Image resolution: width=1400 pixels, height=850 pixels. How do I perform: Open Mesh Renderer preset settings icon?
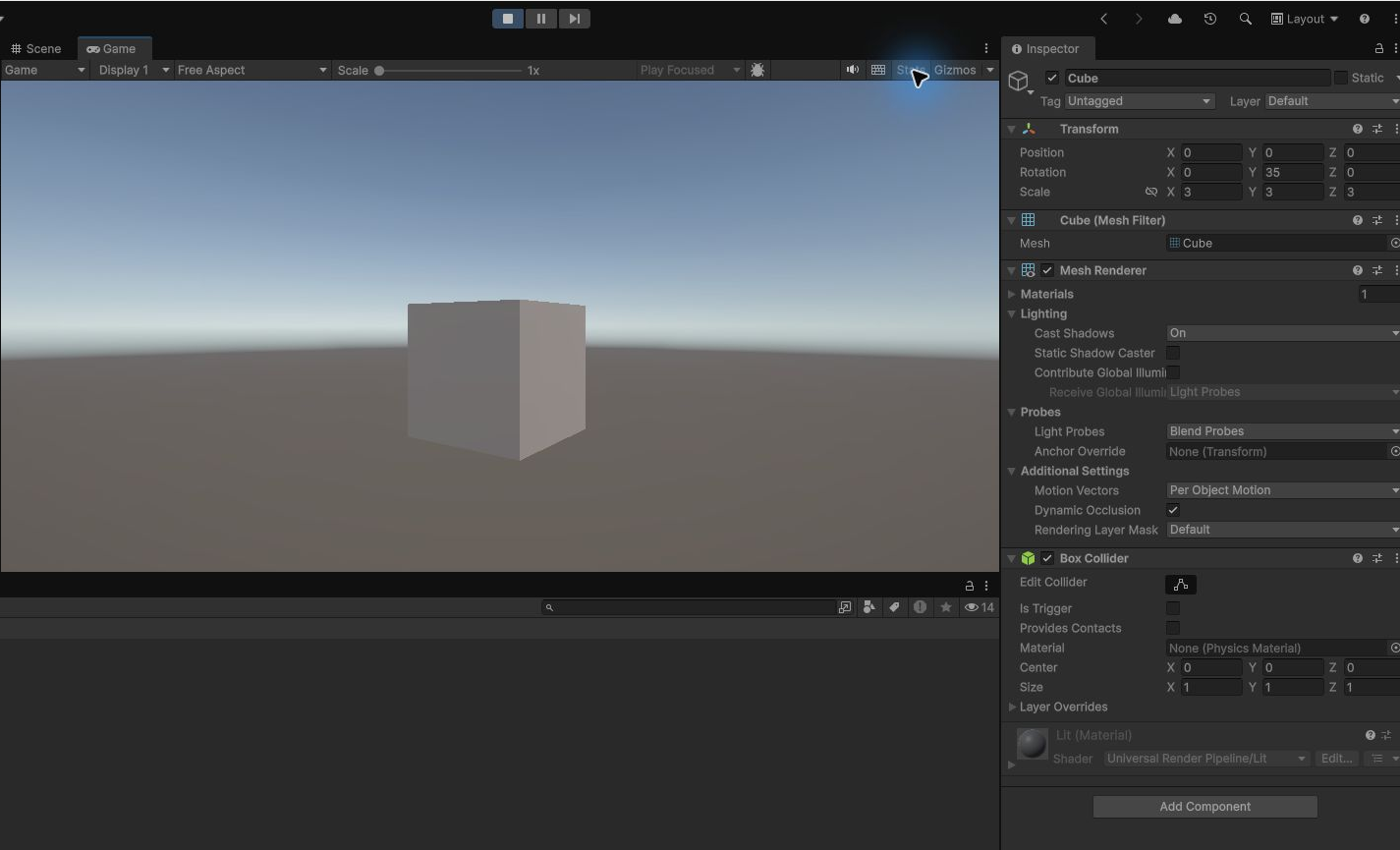click(x=1377, y=270)
